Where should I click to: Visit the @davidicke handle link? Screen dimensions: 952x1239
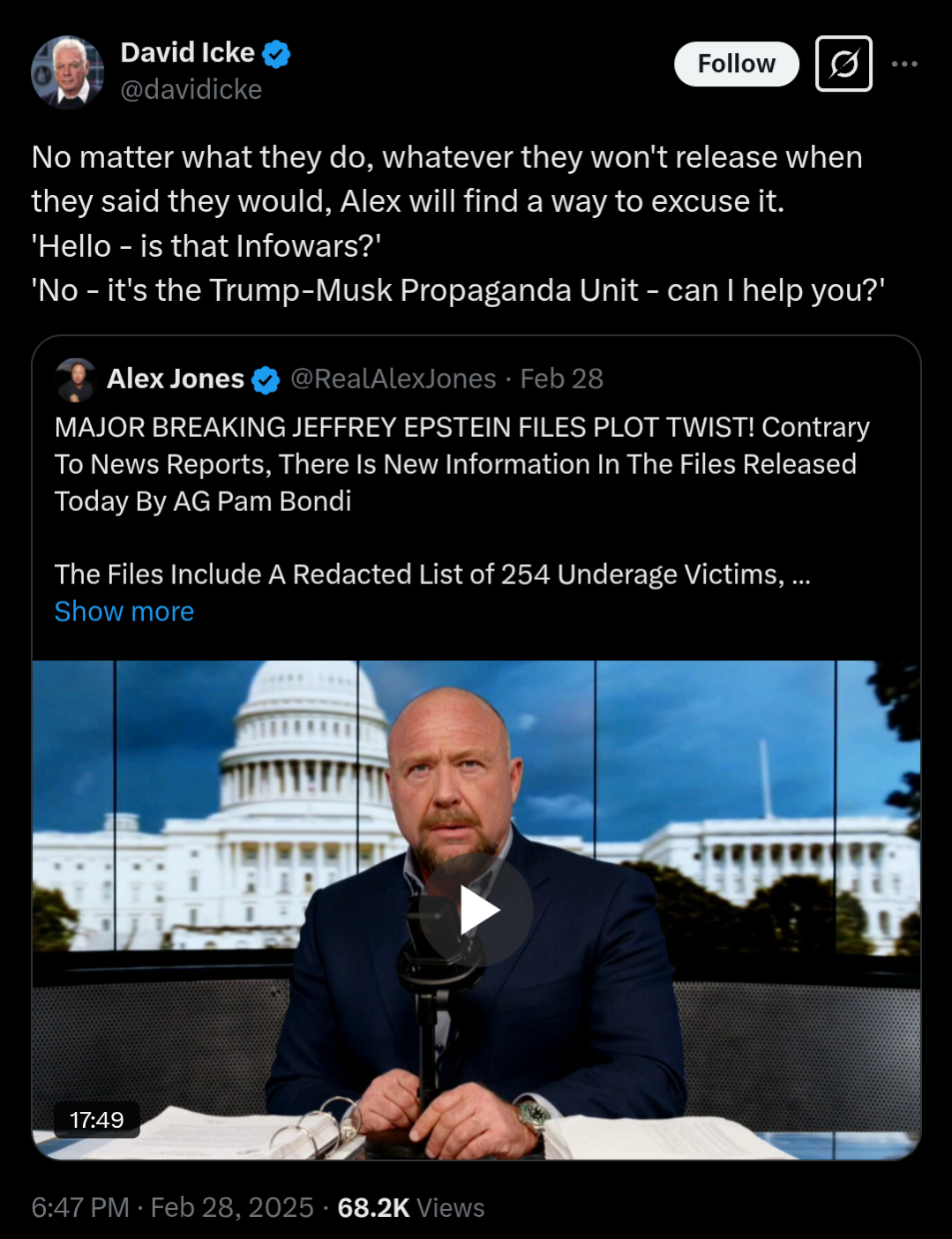191,89
